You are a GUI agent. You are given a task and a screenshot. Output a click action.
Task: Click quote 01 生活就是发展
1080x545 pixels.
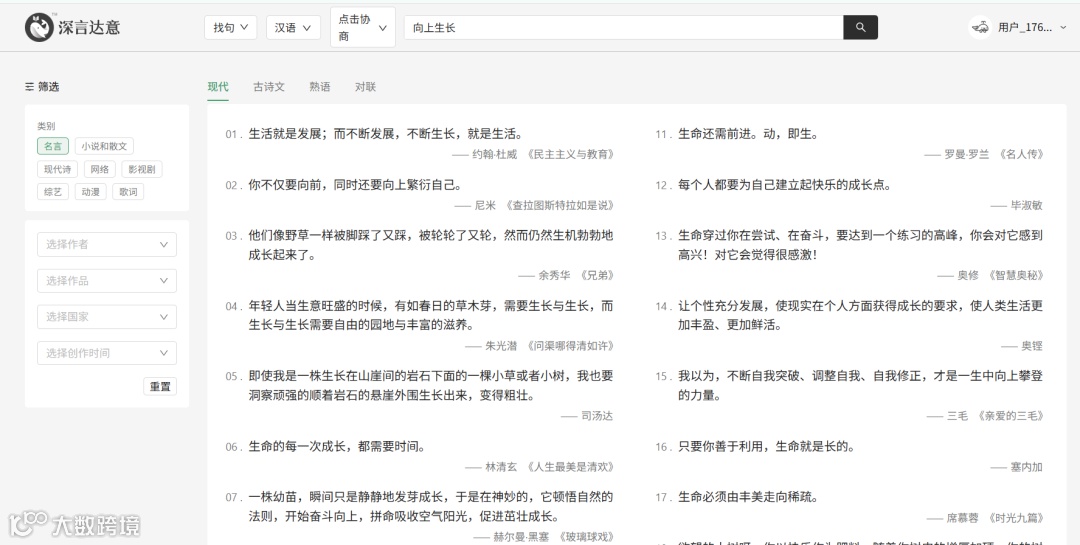[x=385, y=134]
